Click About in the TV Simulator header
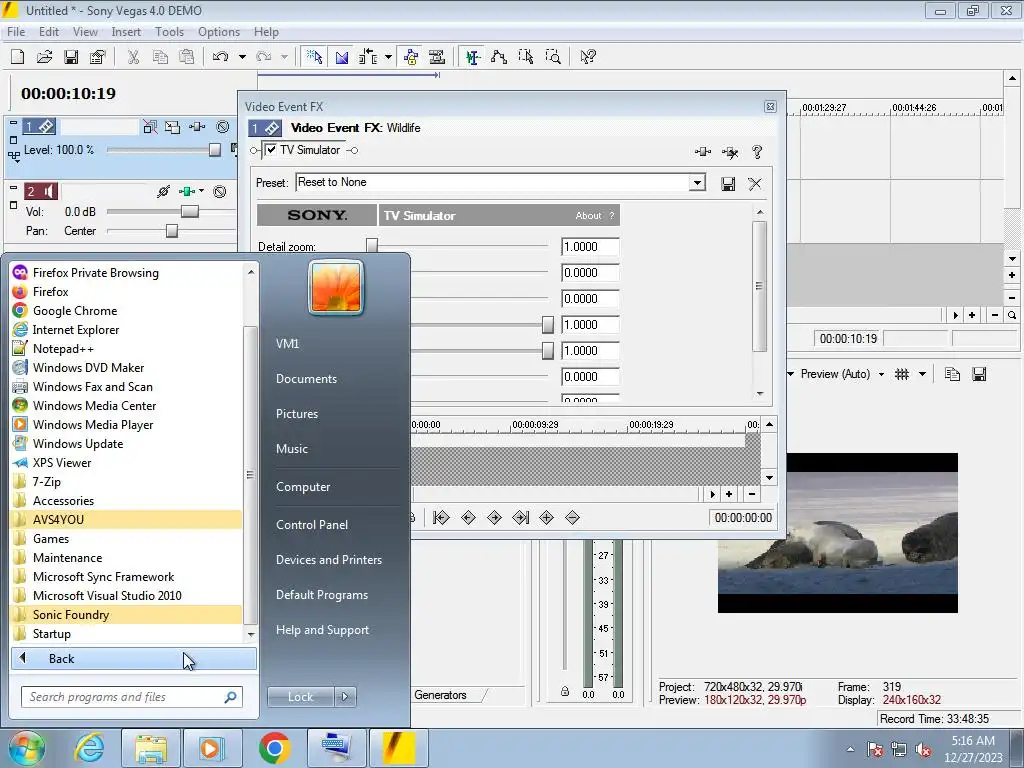 coord(588,216)
